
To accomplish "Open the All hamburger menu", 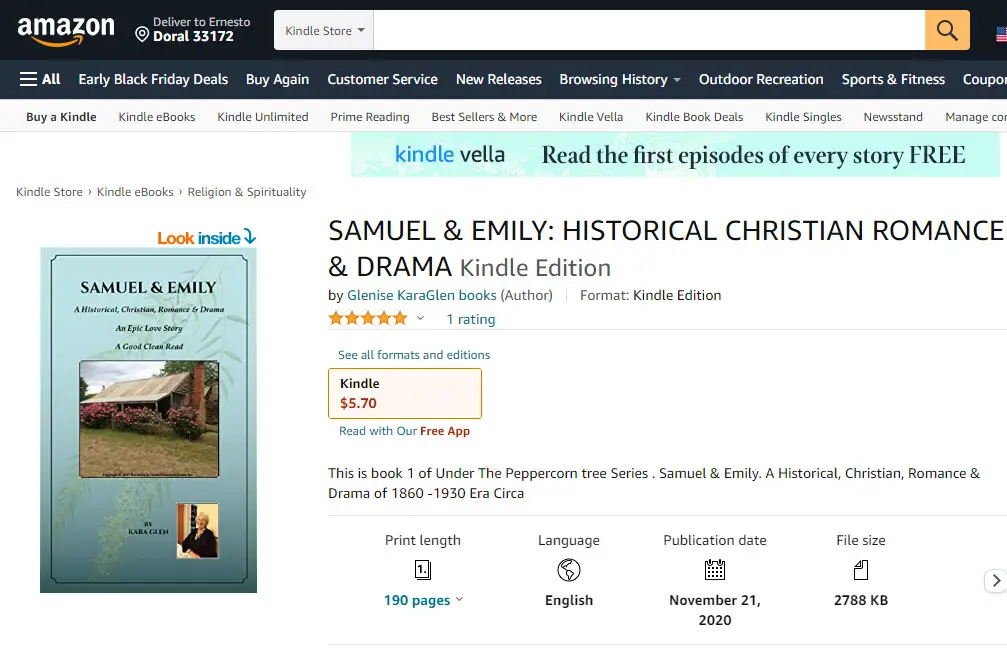I will pos(40,79).
